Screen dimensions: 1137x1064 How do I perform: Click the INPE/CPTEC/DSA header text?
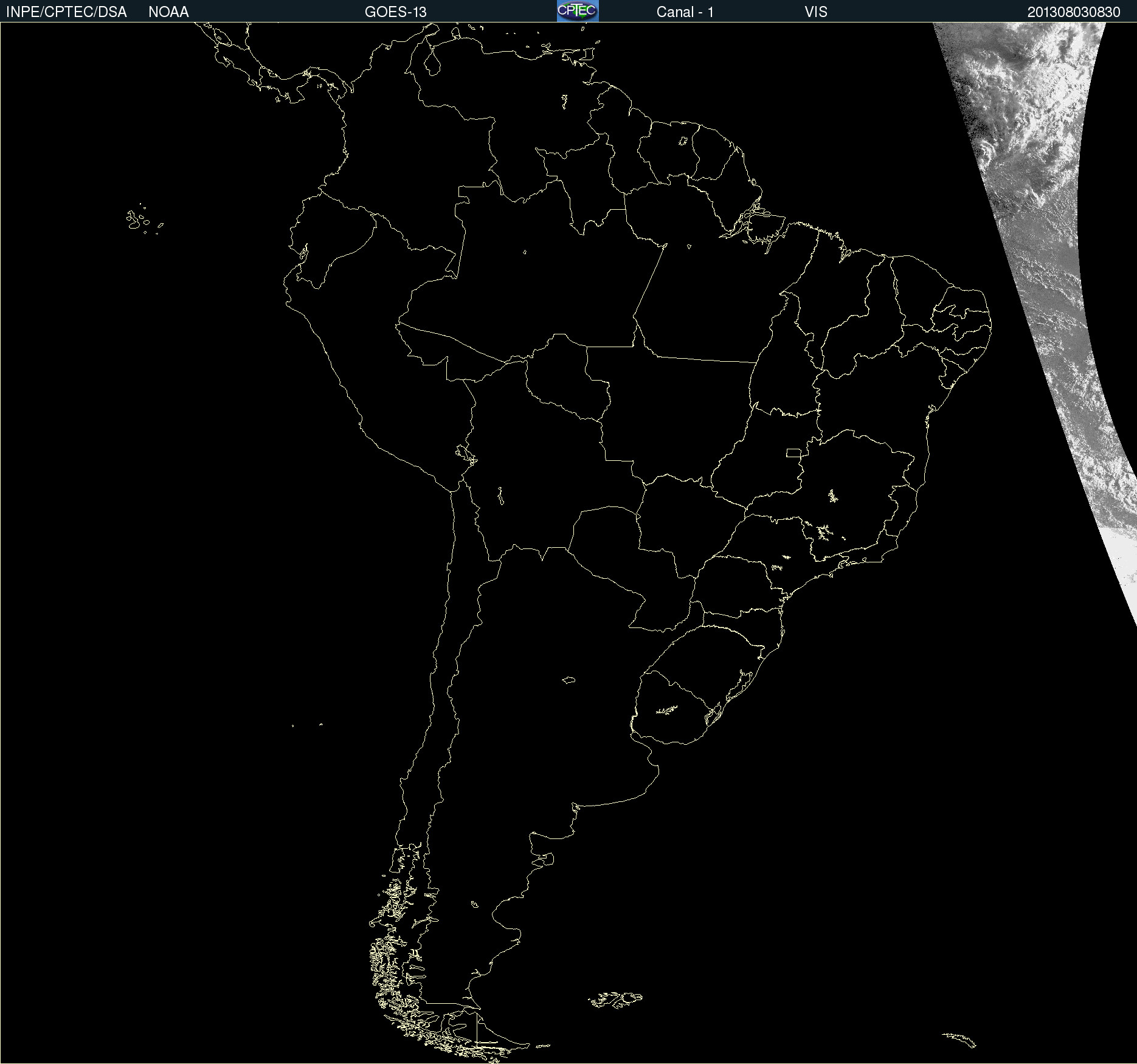(x=66, y=12)
